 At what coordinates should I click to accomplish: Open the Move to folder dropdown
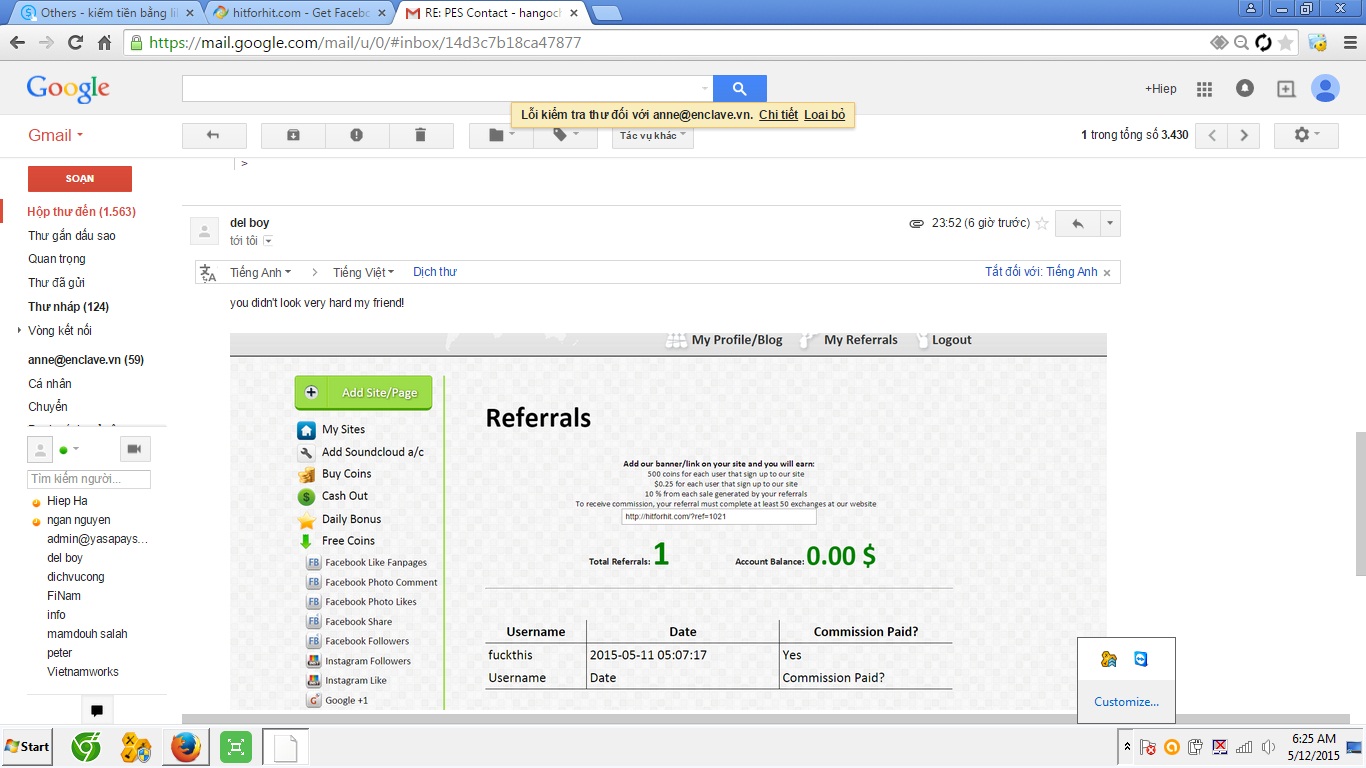click(x=501, y=135)
